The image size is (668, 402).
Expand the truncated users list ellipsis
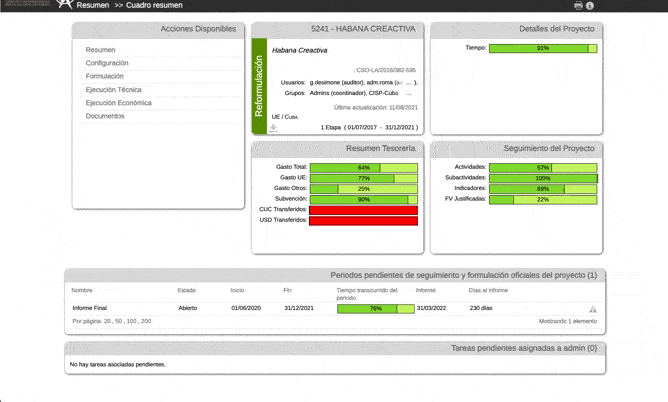coord(410,83)
